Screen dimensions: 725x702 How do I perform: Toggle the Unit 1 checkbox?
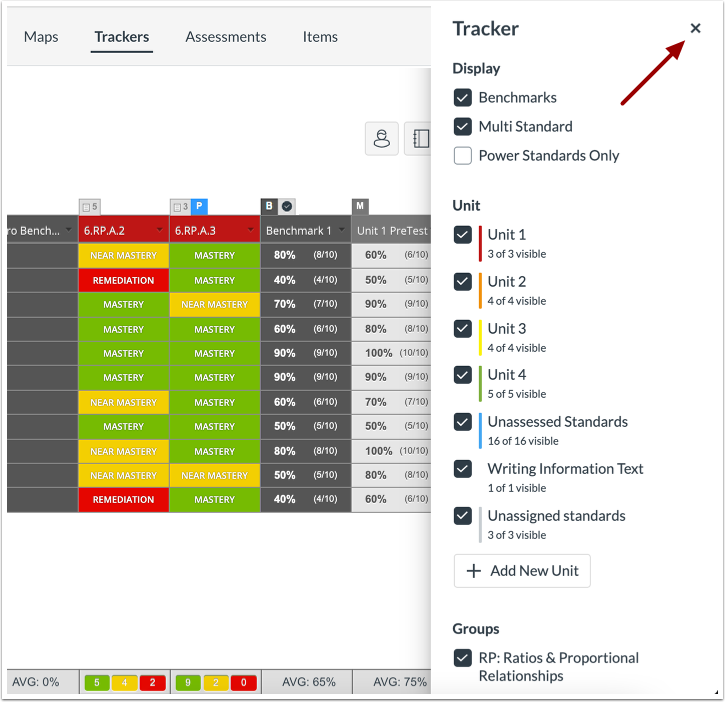pos(462,234)
